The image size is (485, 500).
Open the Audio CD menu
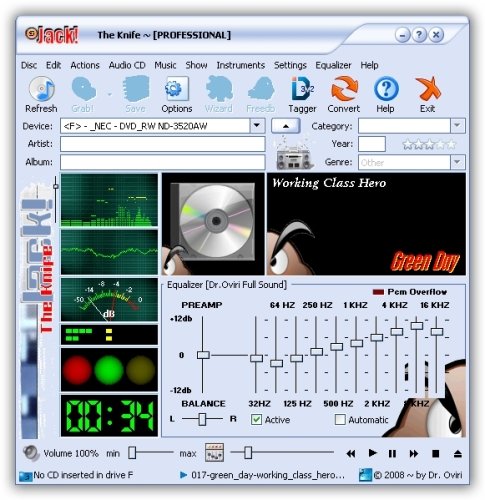127,65
